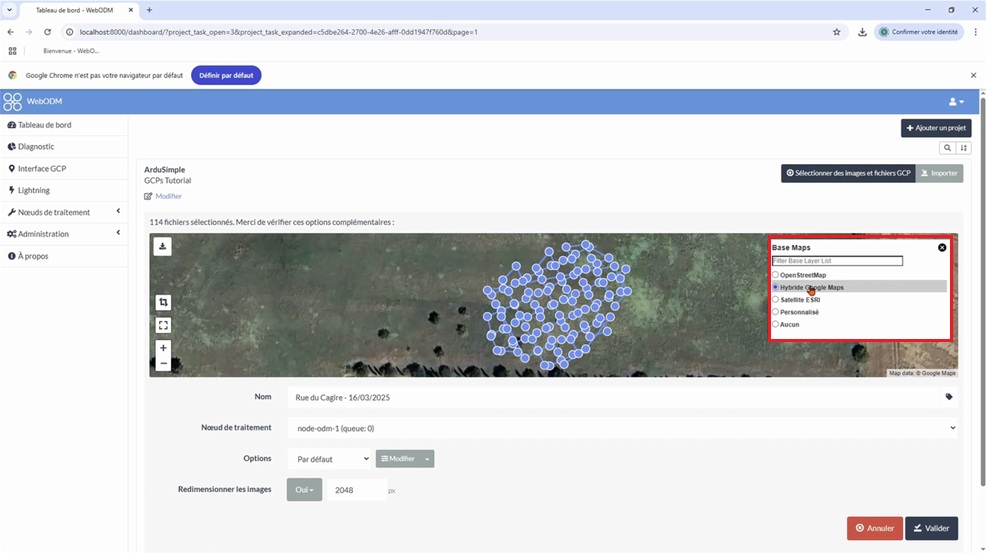Open the Par défaut options dropdown

point(330,459)
